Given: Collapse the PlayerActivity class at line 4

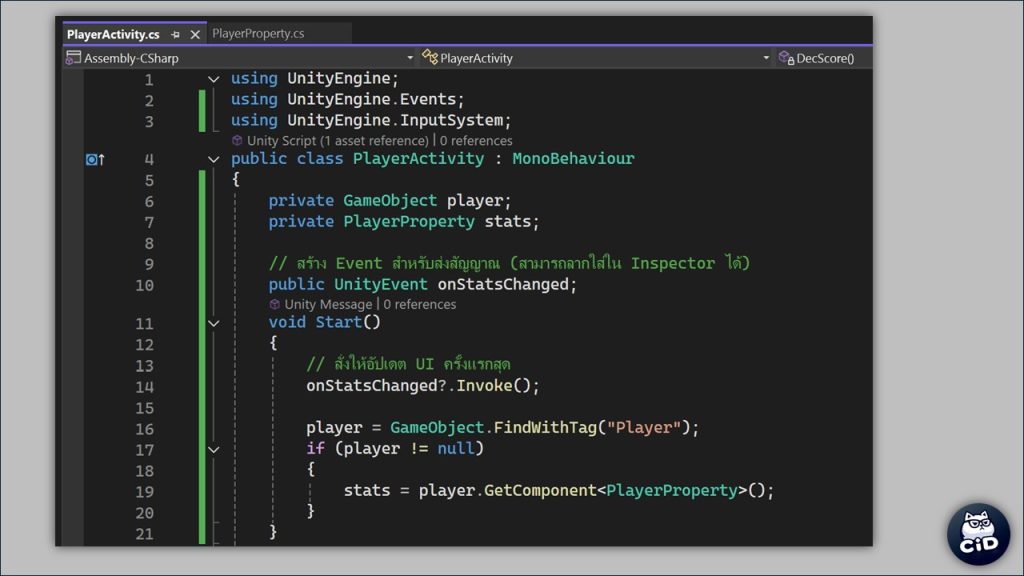Looking at the screenshot, I should (213, 159).
